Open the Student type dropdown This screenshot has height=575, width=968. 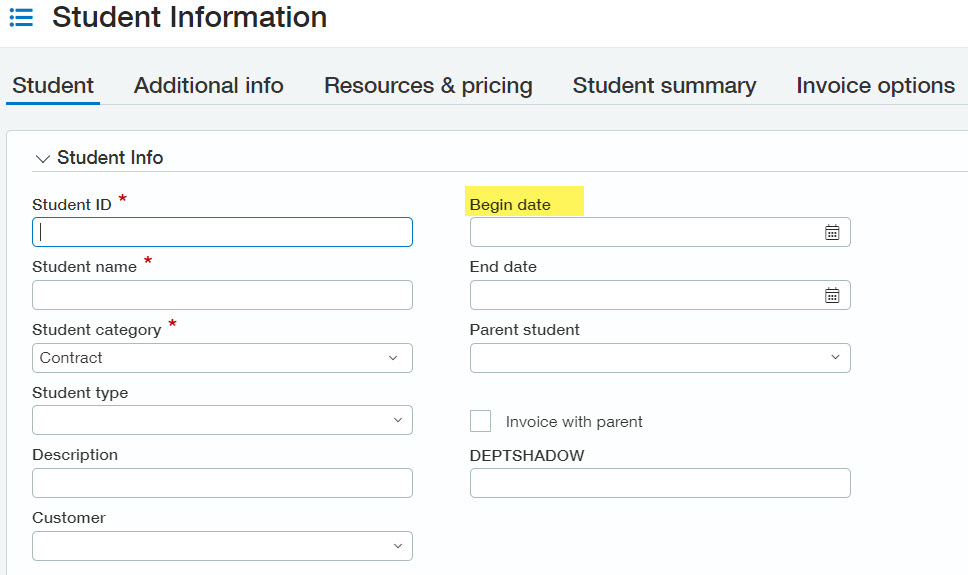tap(397, 421)
